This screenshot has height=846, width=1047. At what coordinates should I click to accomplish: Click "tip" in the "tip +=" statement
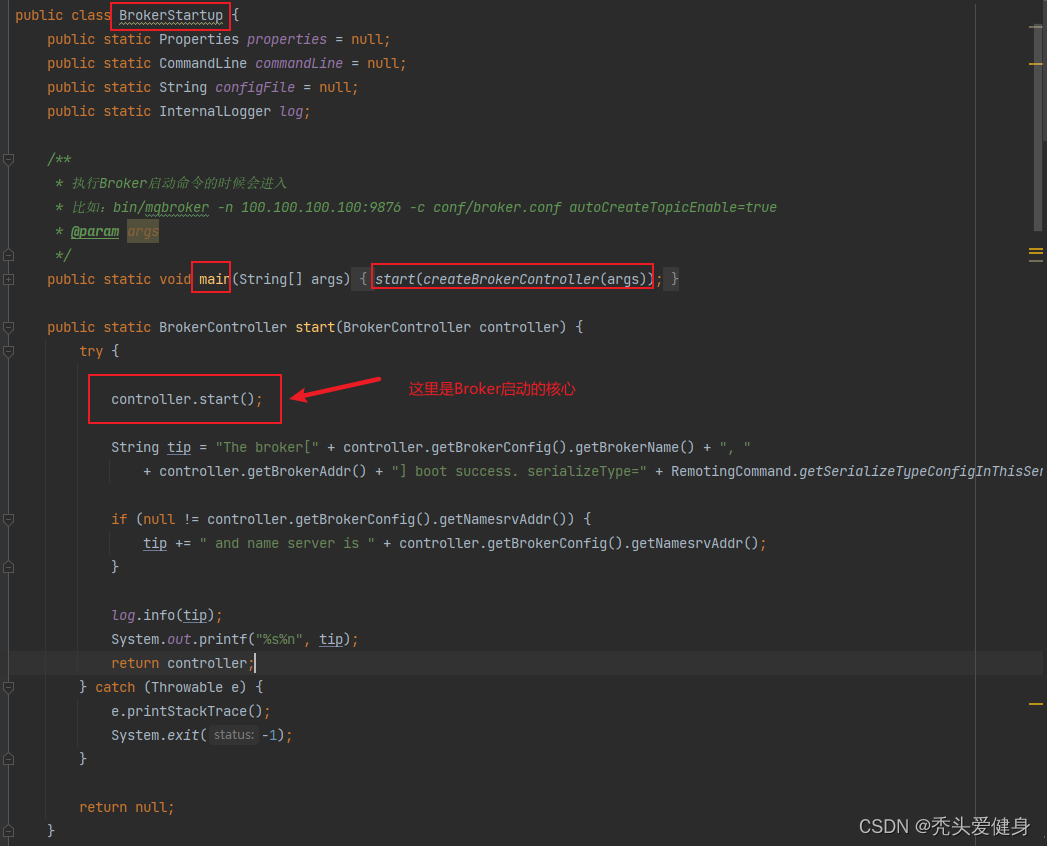[155, 544]
